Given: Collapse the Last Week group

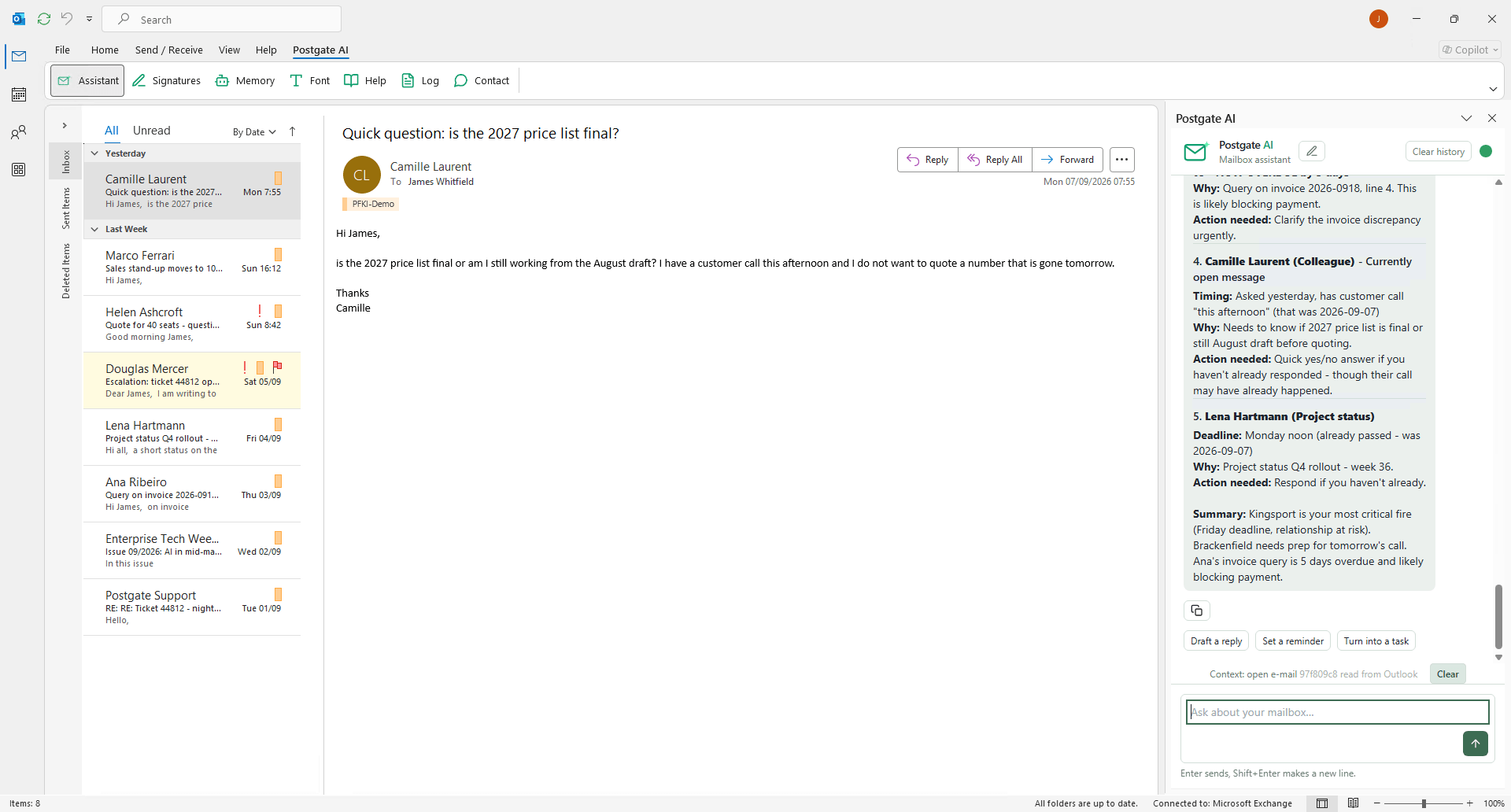Looking at the screenshot, I should tap(94, 229).
